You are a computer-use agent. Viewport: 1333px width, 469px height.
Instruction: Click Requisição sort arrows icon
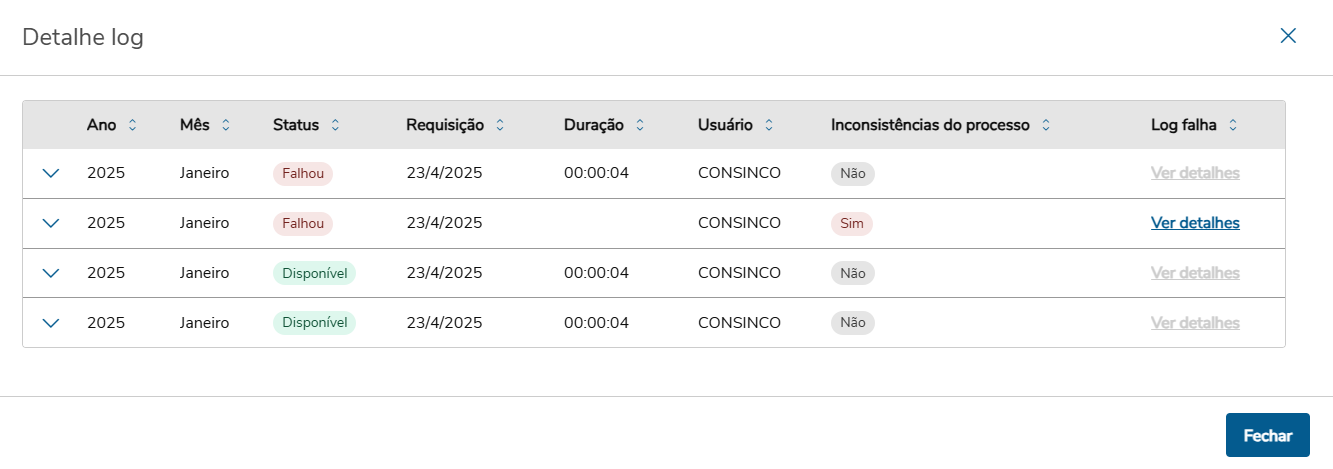[500, 125]
